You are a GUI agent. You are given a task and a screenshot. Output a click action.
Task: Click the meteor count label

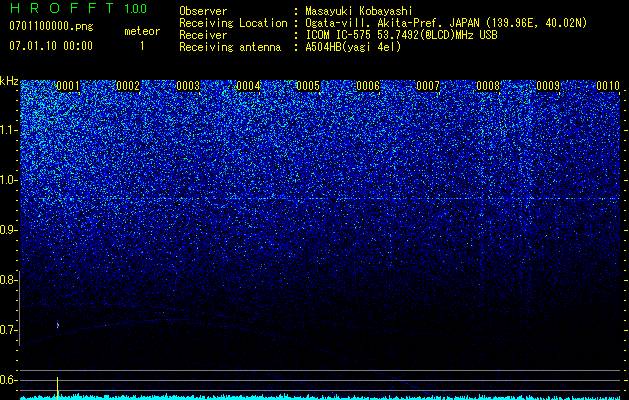[142, 31]
